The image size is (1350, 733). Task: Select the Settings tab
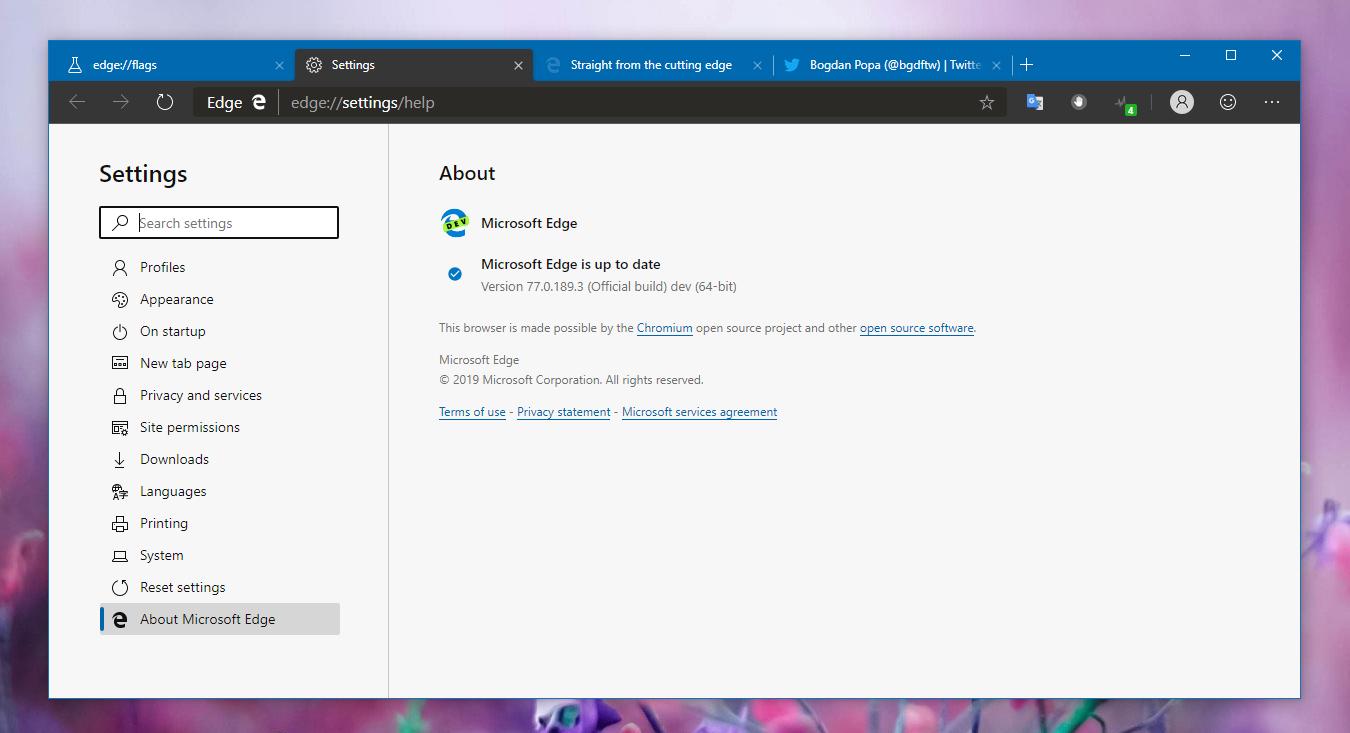pyautogui.click(x=414, y=65)
